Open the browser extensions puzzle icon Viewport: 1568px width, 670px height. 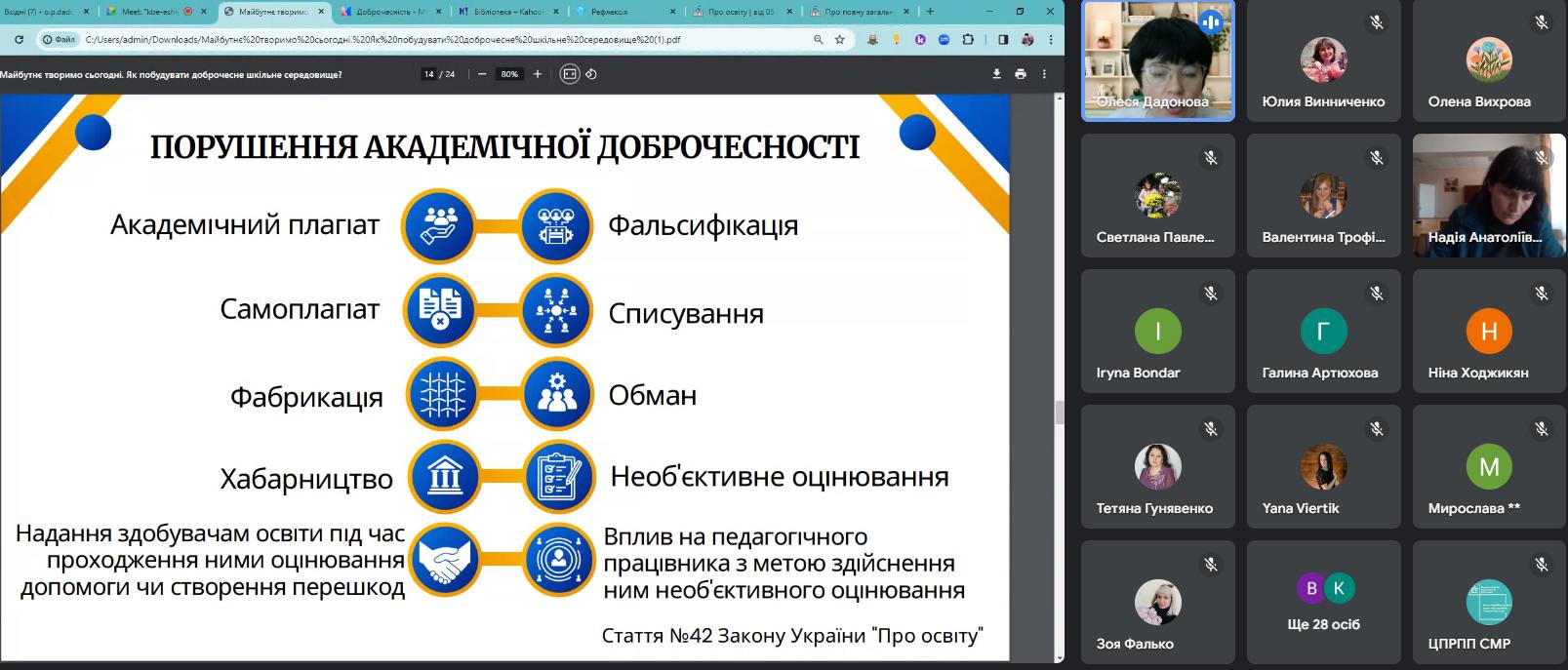tap(968, 40)
